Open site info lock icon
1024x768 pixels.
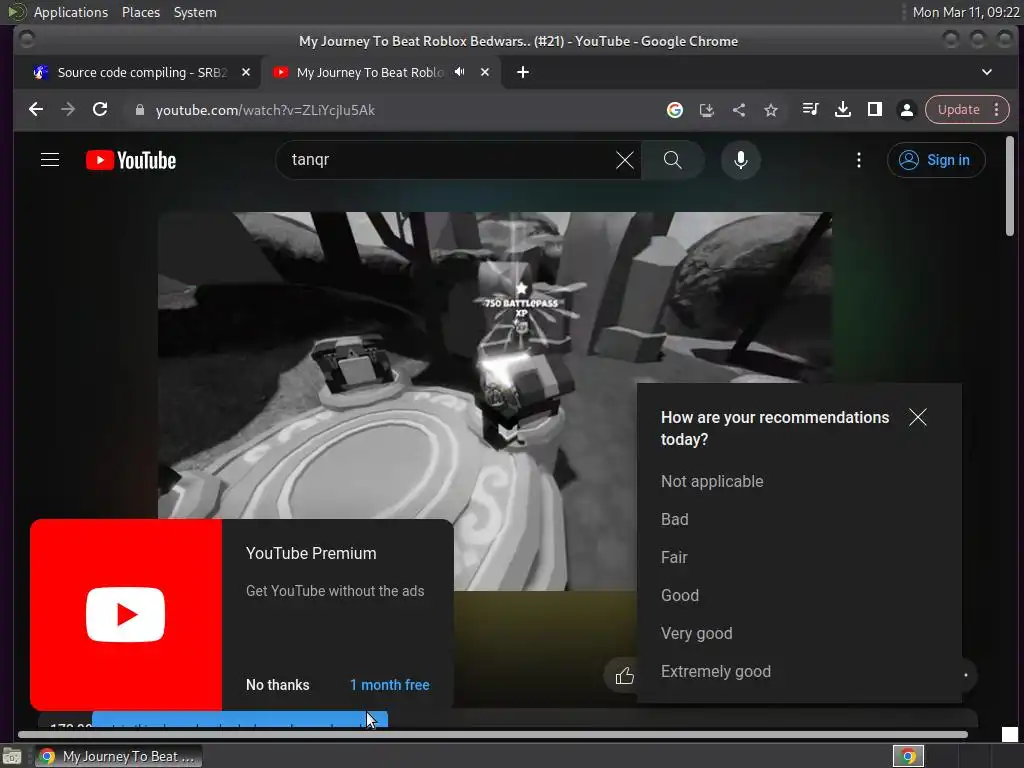[x=139, y=110]
